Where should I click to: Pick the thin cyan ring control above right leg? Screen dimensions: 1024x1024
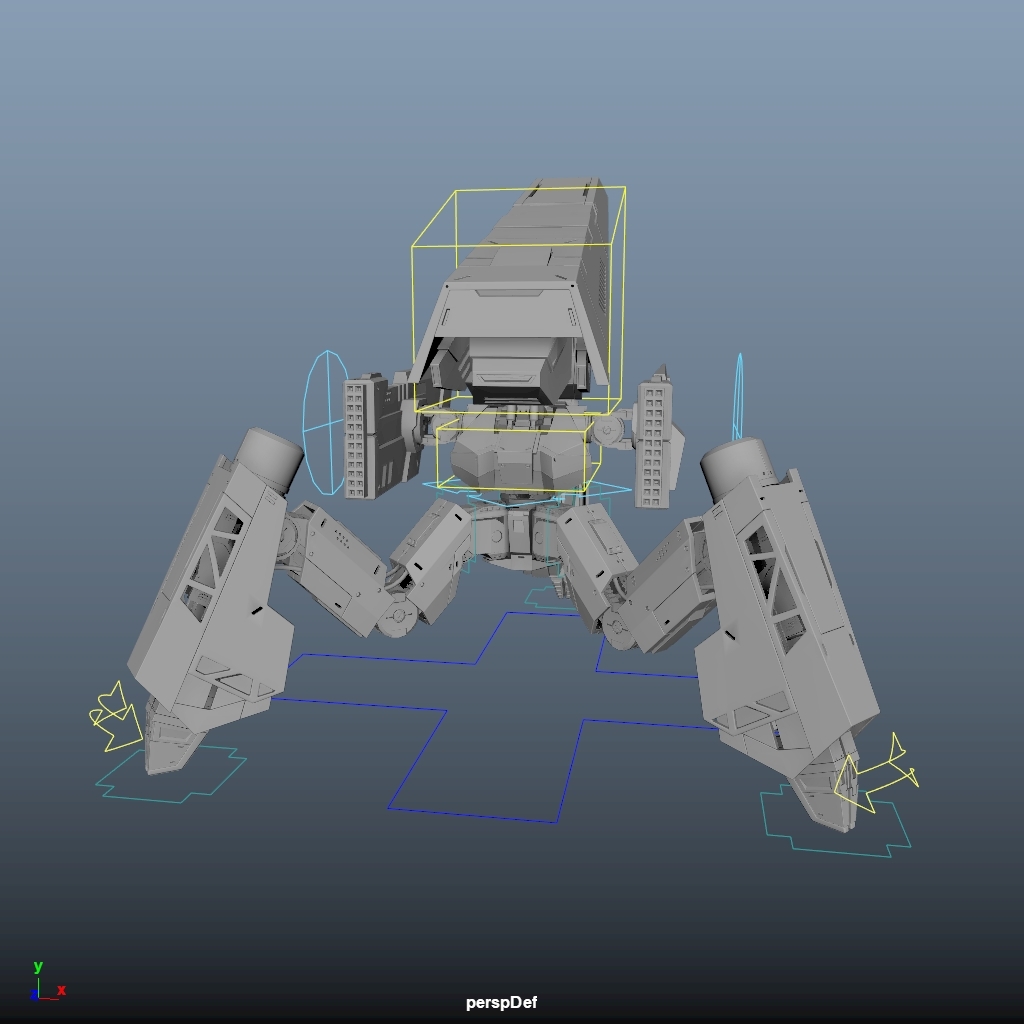[x=739, y=395]
